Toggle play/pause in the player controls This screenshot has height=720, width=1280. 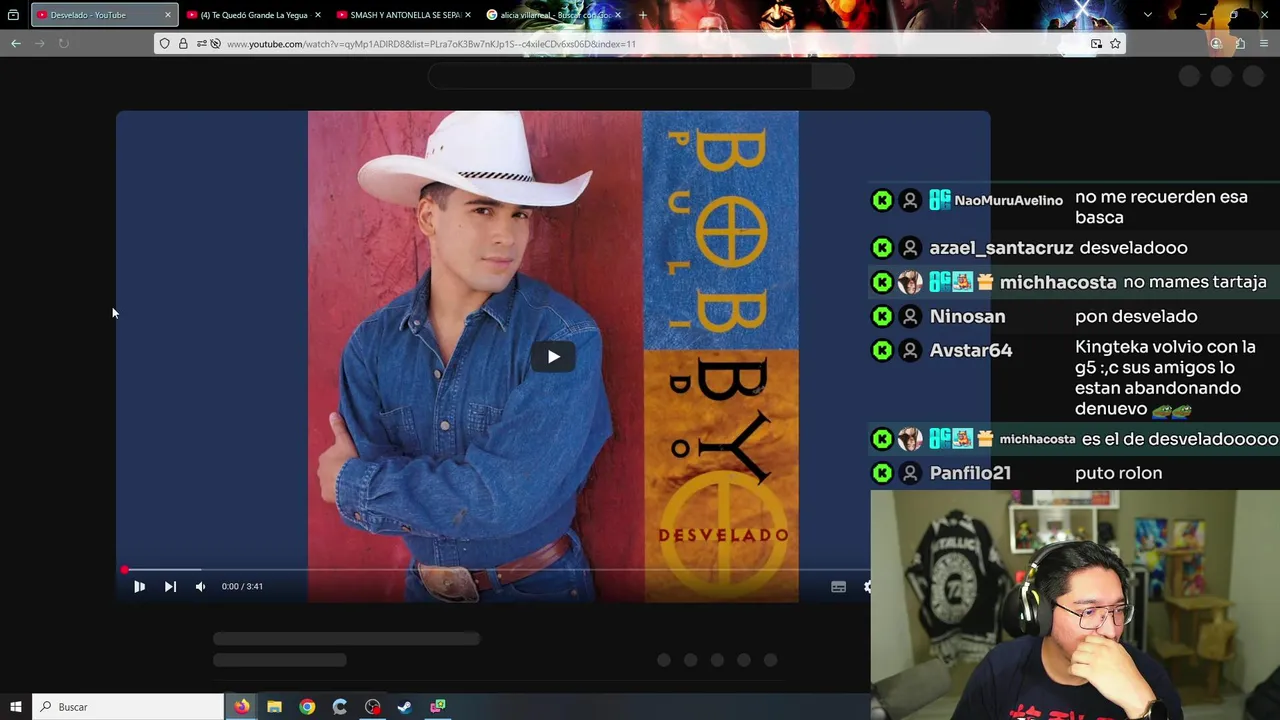pos(139,587)
